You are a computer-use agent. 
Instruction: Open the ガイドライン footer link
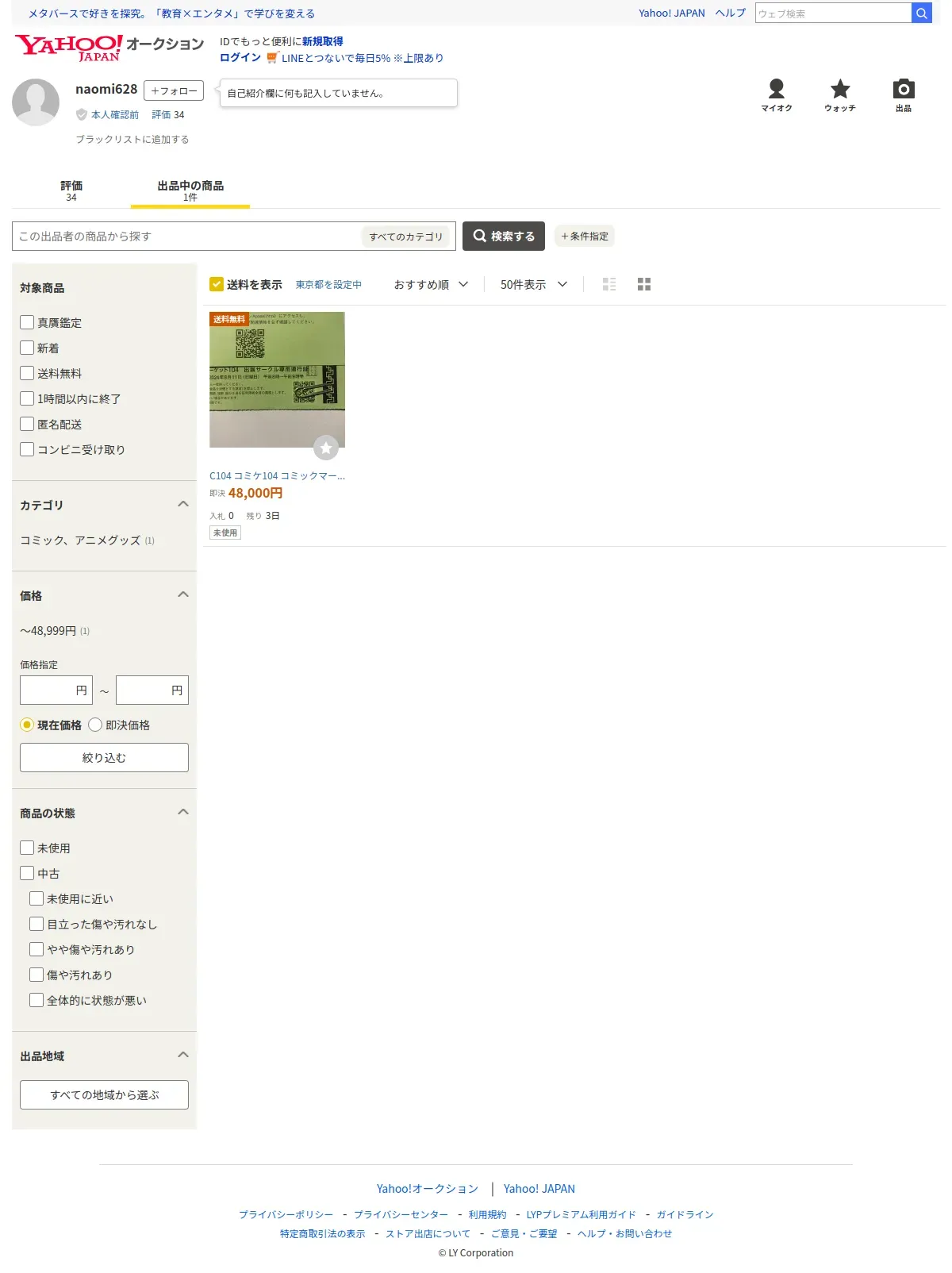(x=685, y=1215)
